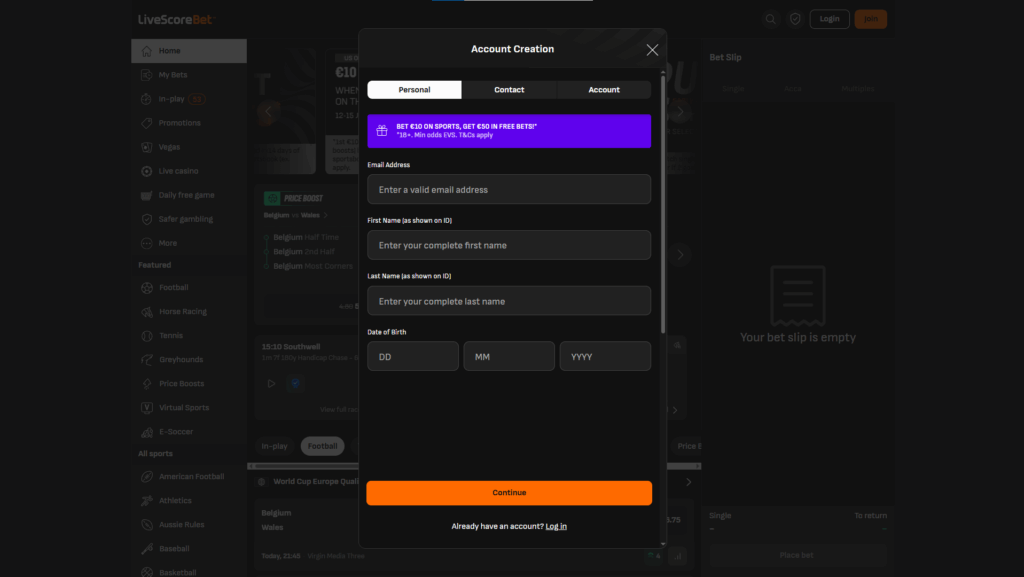Open the Daily free game icon
Image resolution: width=1024 pixels, height=577 pixels.
coord(147,195)
